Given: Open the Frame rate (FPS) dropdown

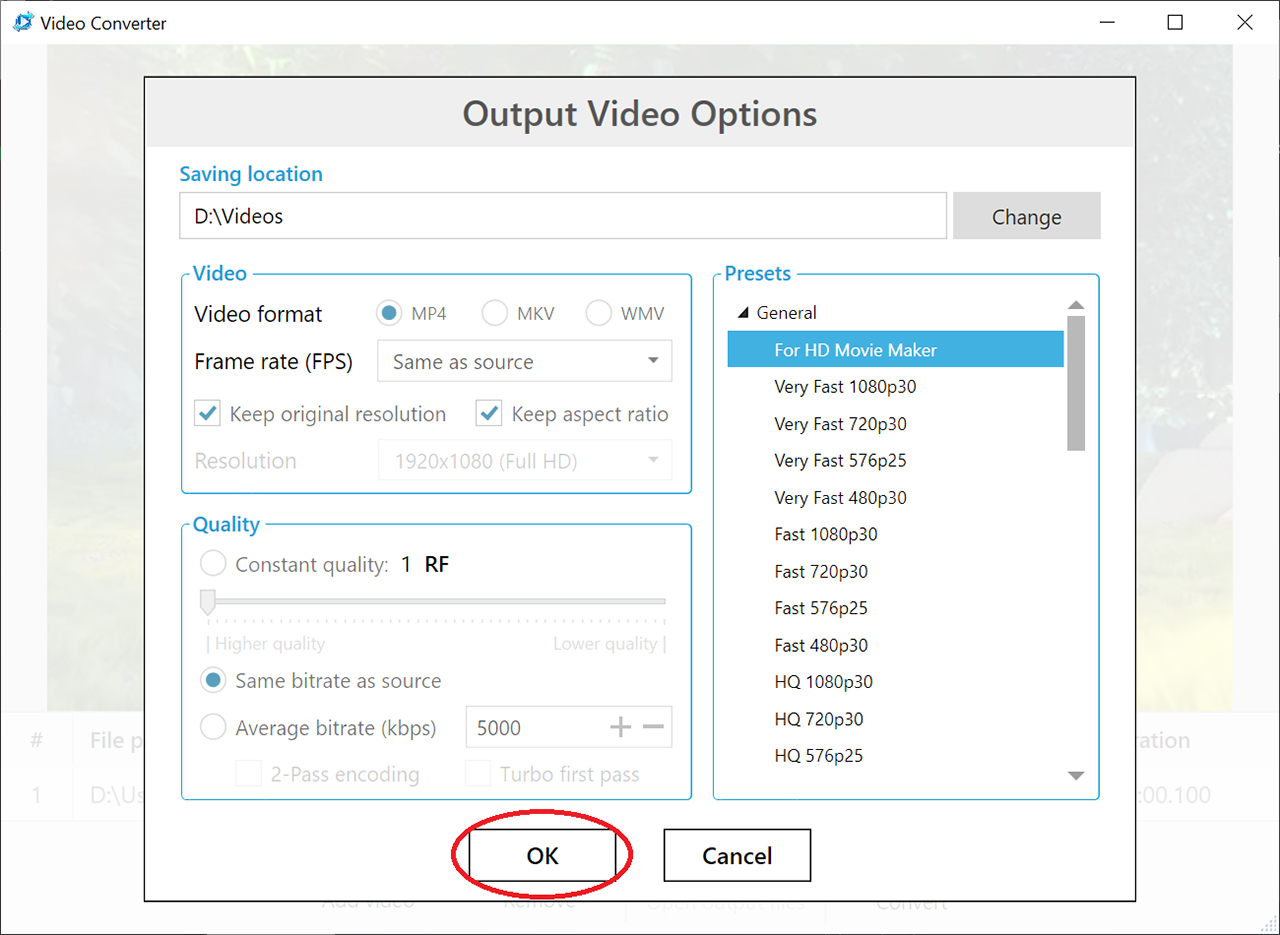Looking at the screenshot, I should coord(524,362).
